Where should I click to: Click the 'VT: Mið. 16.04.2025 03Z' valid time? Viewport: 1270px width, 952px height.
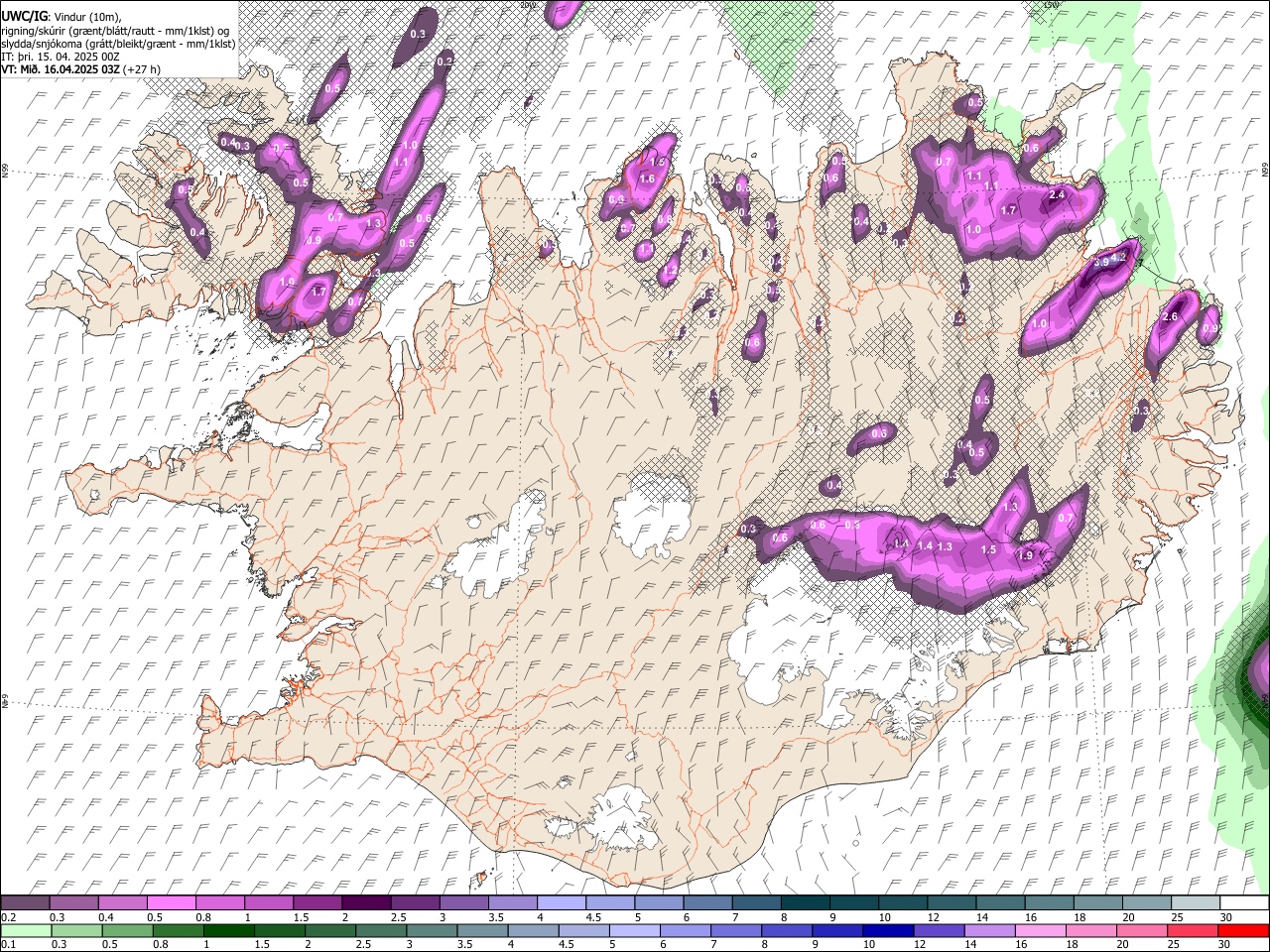61,69
